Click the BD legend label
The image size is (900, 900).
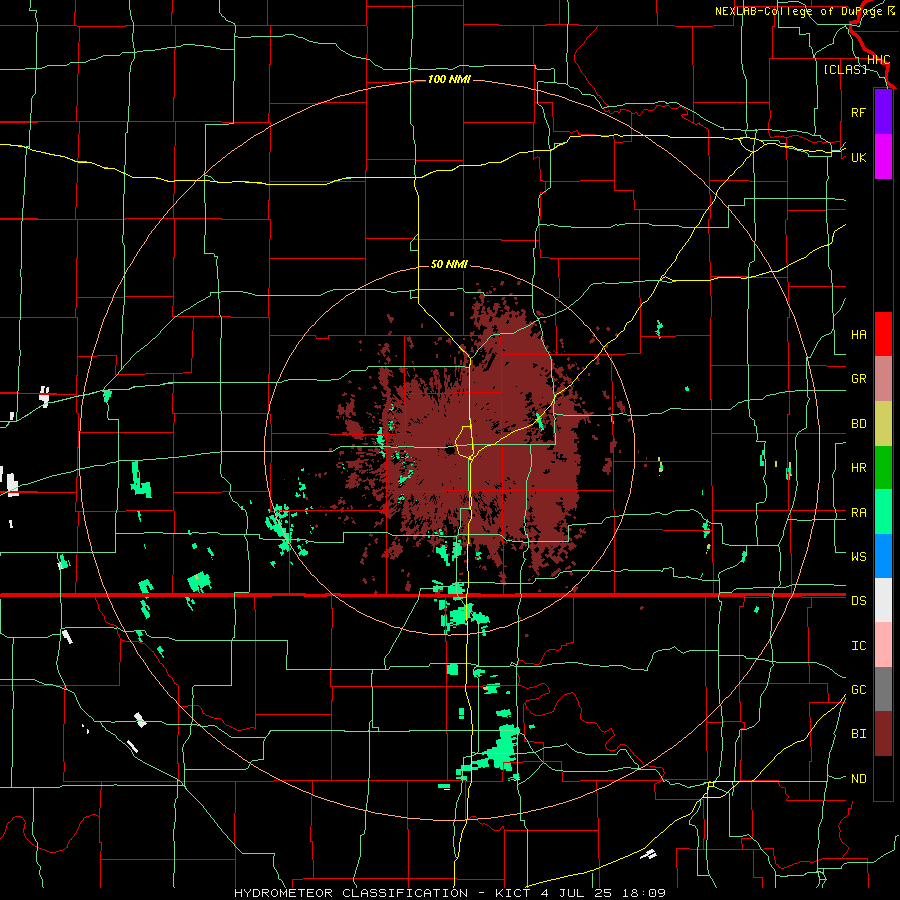pyautogui.click(x=858, y=424)
